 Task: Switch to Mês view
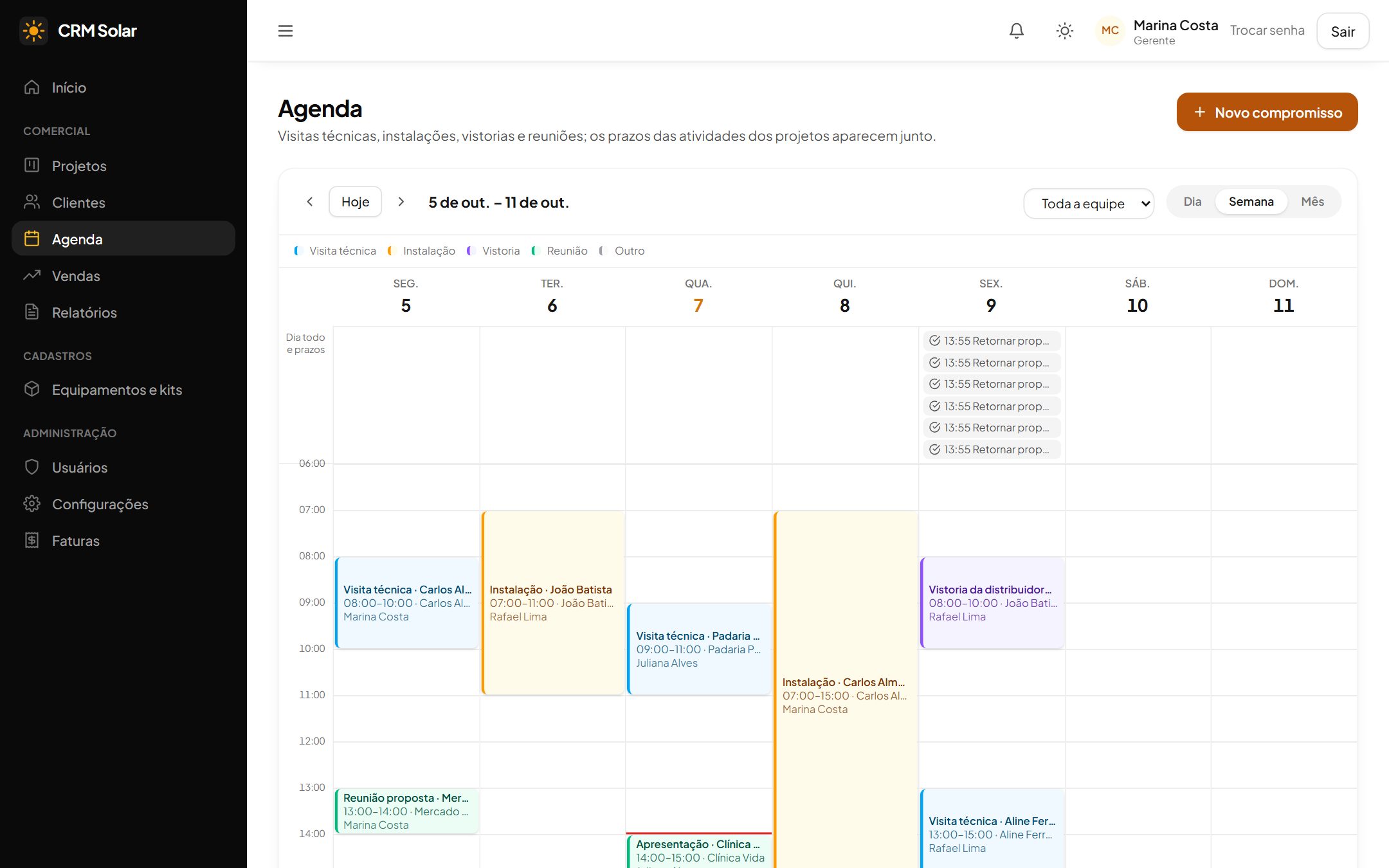pyautogui.click(x=1312, y=202)
